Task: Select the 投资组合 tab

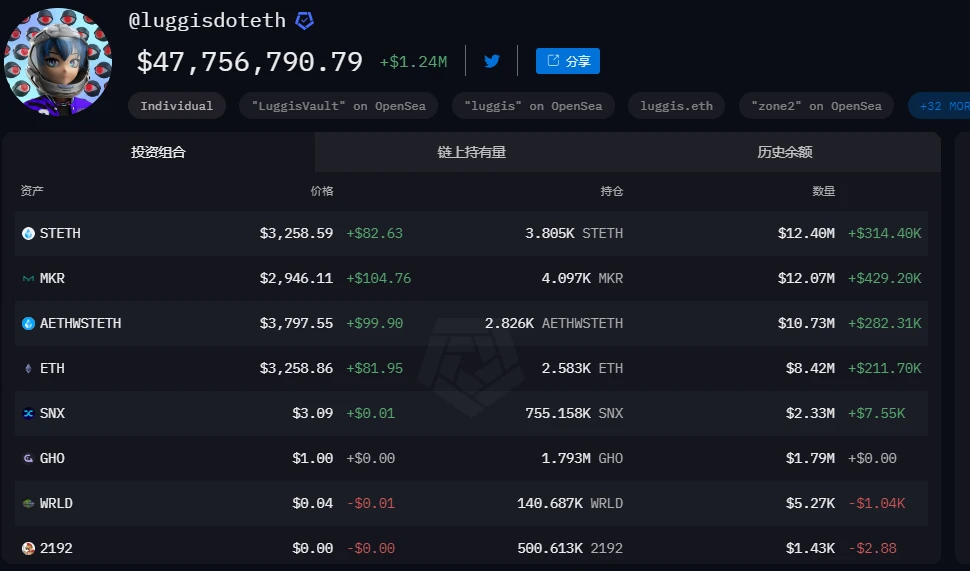Action: pyautogui.click(x=158, y=152)
